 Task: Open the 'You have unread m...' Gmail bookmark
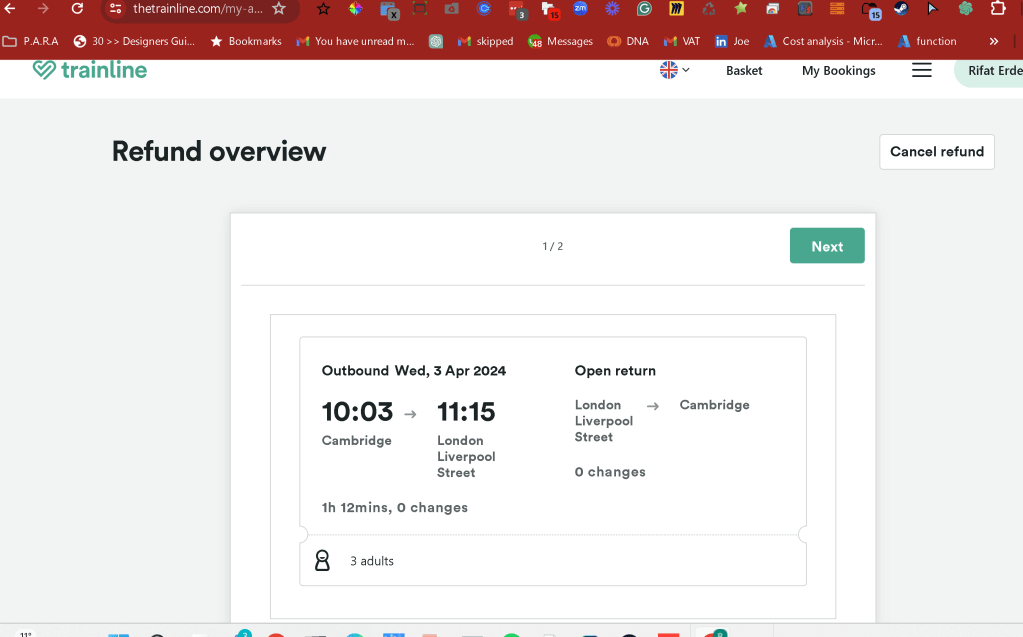coord(356,41)
